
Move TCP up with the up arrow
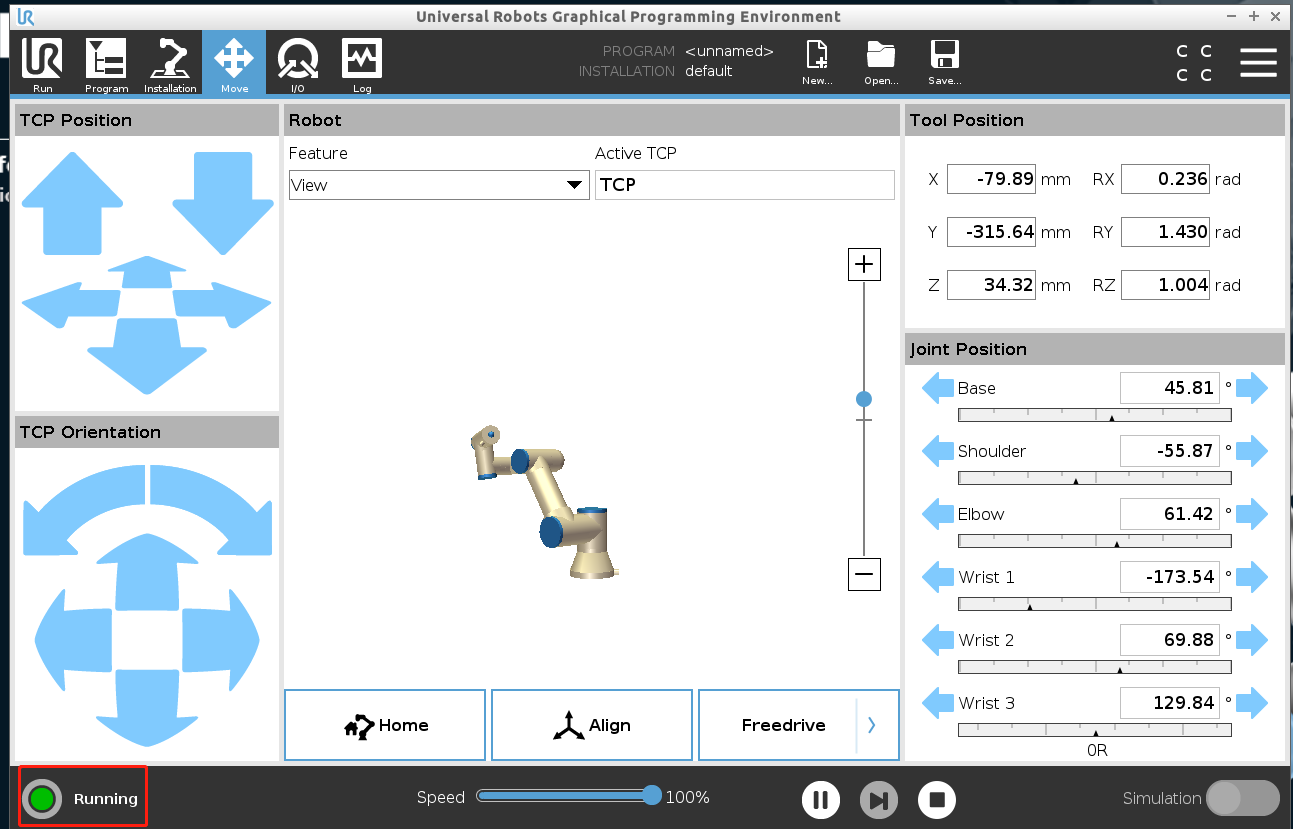pyautogui.click(x=72, y=203)
